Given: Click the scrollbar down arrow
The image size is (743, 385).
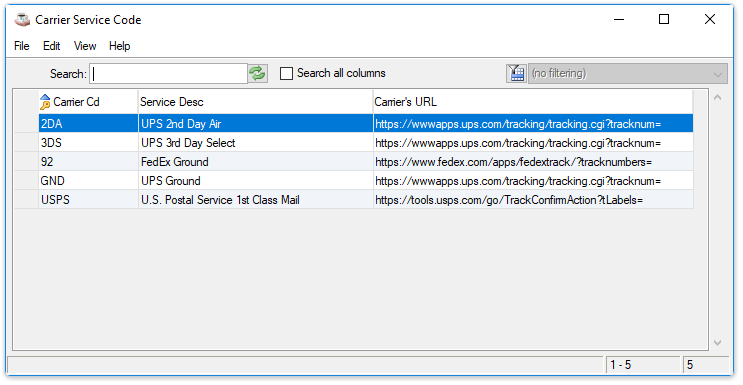Looking at the screenshot, I should pyautogui.click(x=717, y=342).
